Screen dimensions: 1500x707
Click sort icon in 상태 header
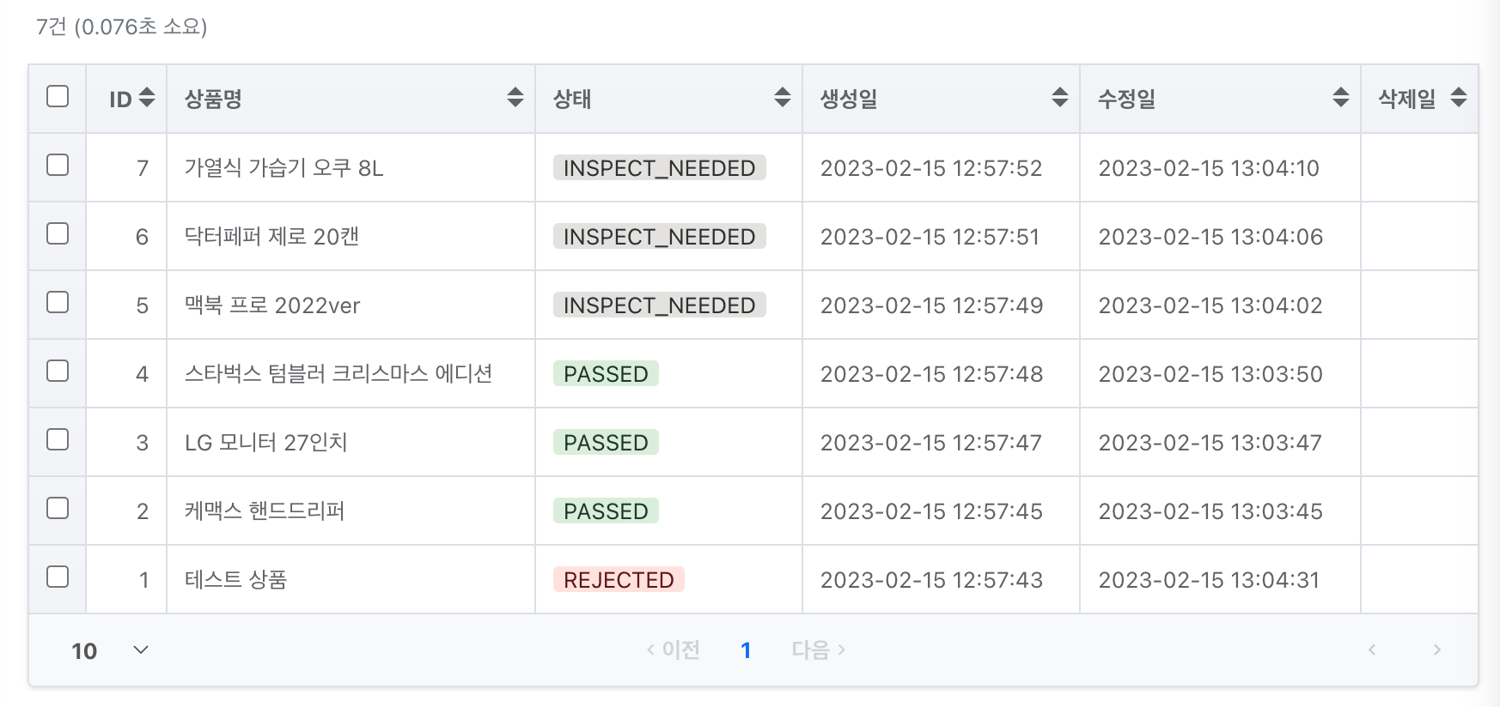[x=782, y=98]
